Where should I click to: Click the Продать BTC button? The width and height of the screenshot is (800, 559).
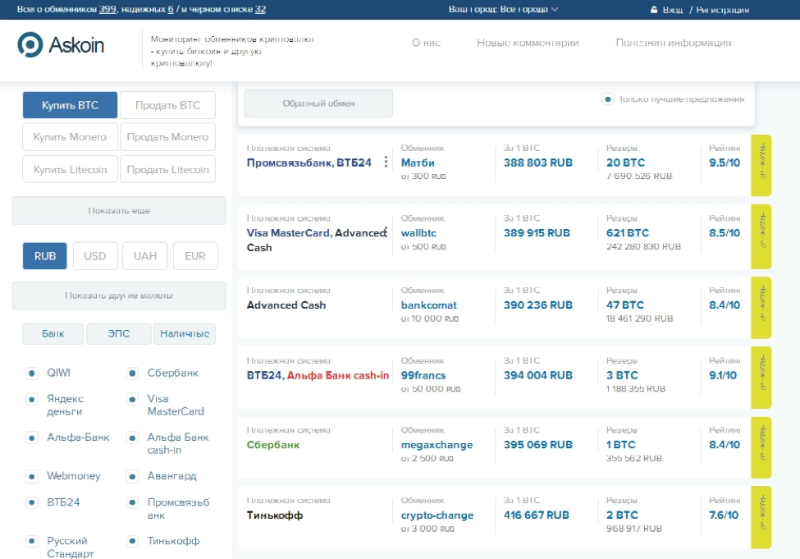tap(167, 105)
